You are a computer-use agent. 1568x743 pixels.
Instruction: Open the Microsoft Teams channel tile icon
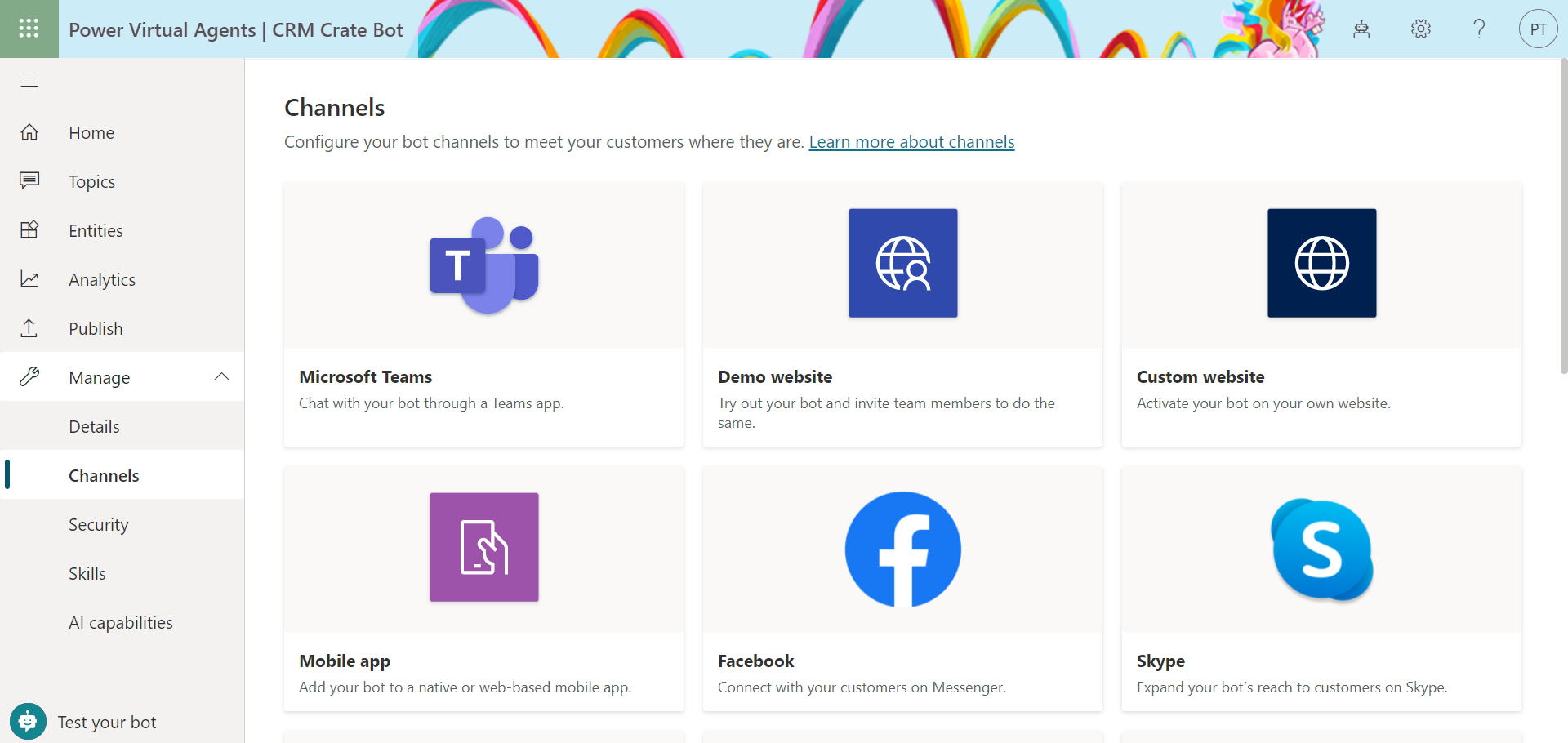click(x=483, y=263)
